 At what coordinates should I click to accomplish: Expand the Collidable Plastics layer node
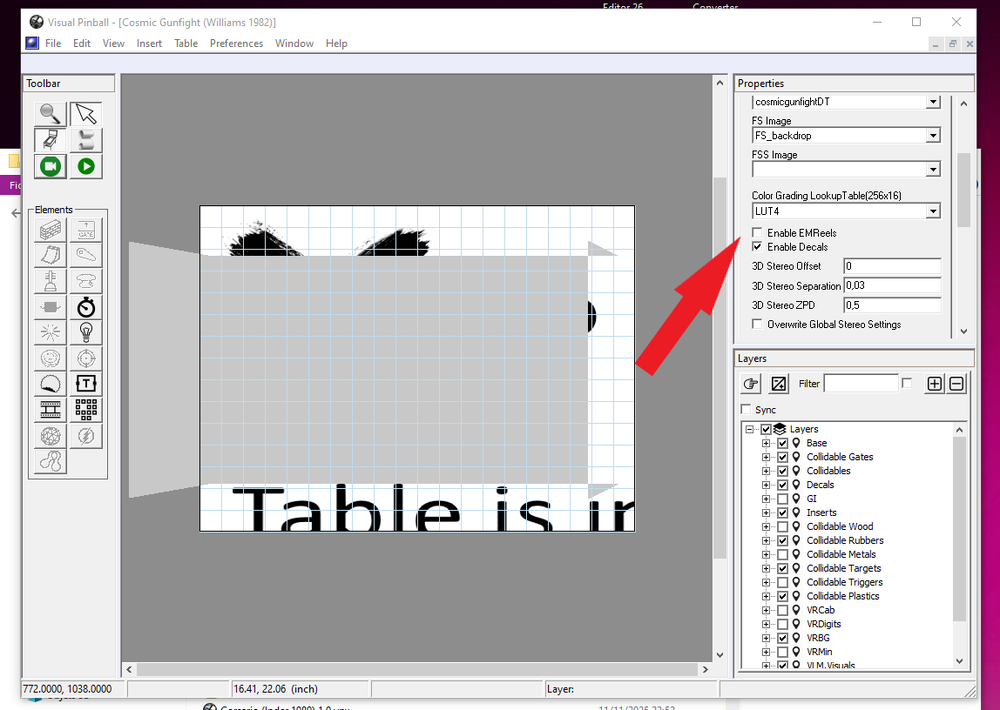click(766, 596)
